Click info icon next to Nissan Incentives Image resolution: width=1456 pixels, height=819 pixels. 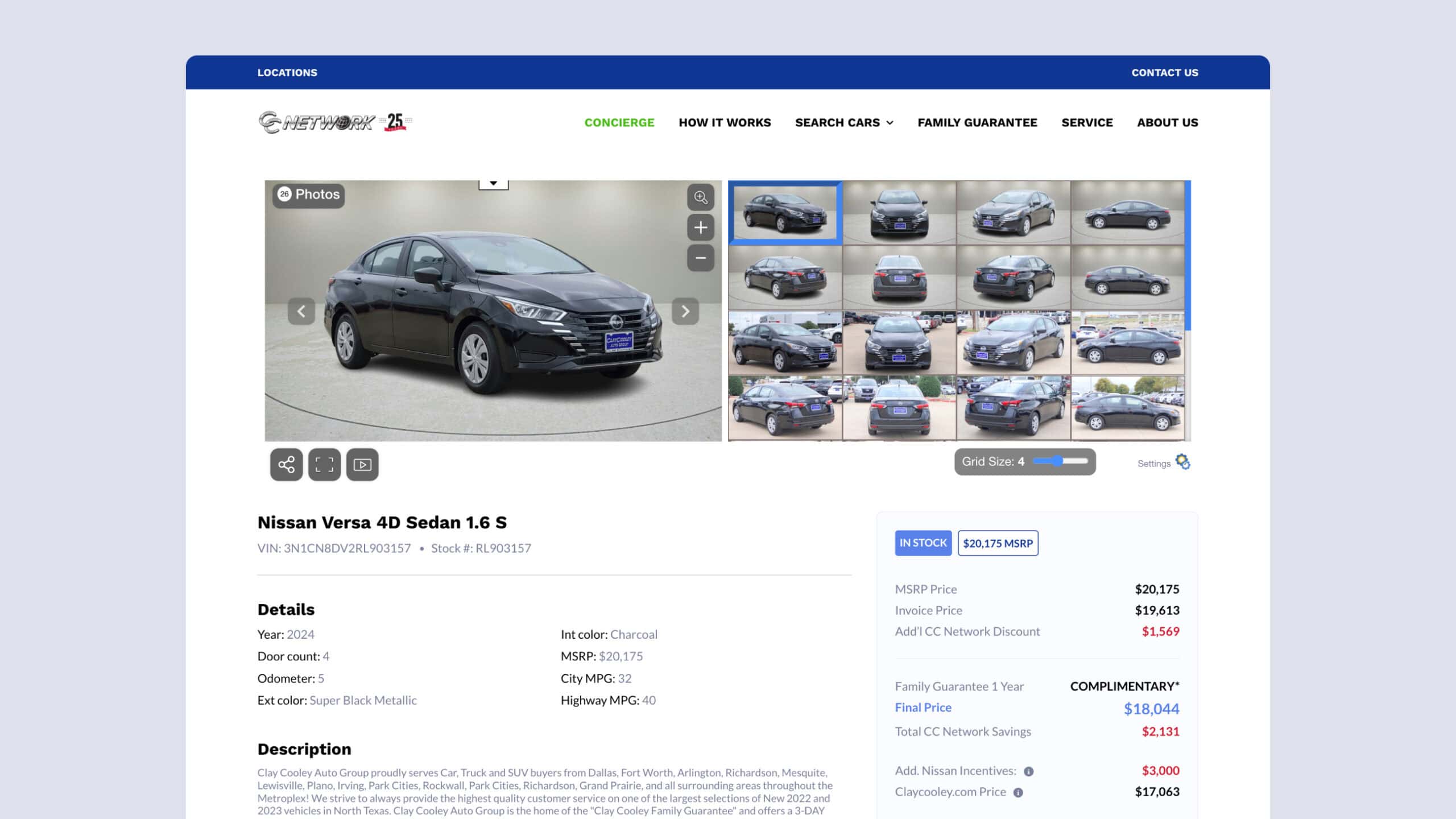pyautogui.click(x=1029, y=772)
